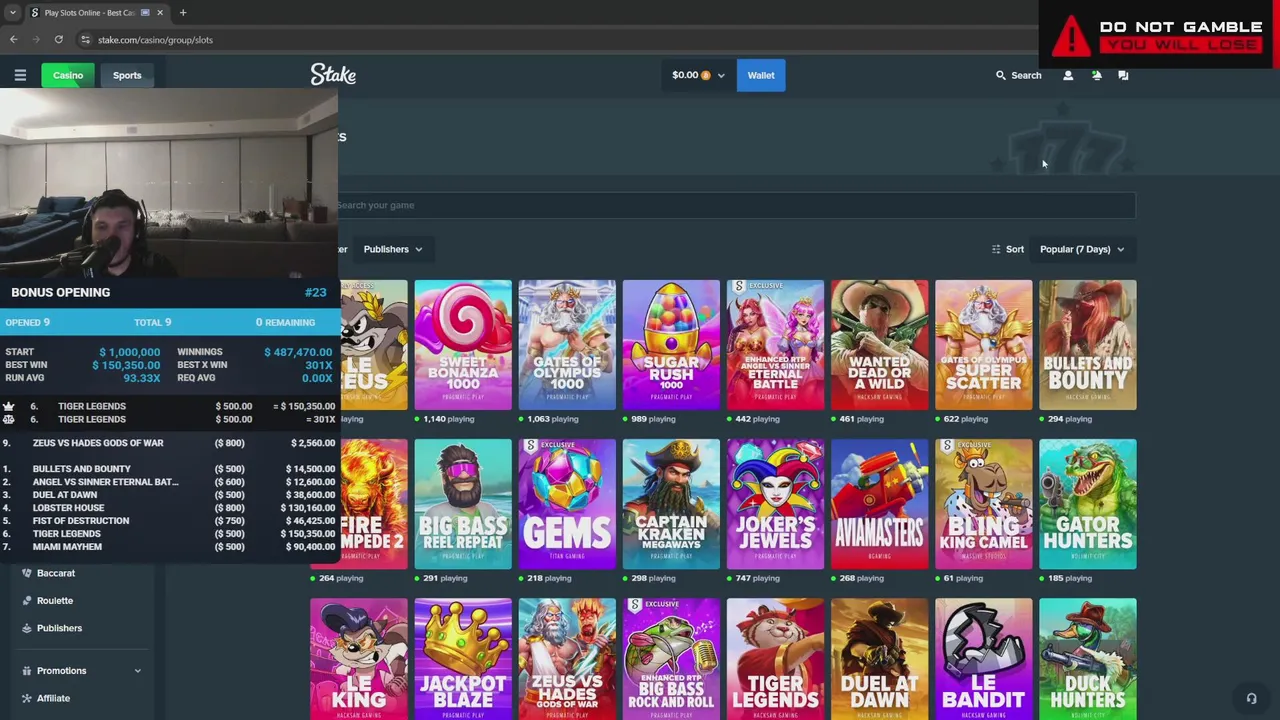
Task: Reload the page in the browser
Action: [59, 40]
